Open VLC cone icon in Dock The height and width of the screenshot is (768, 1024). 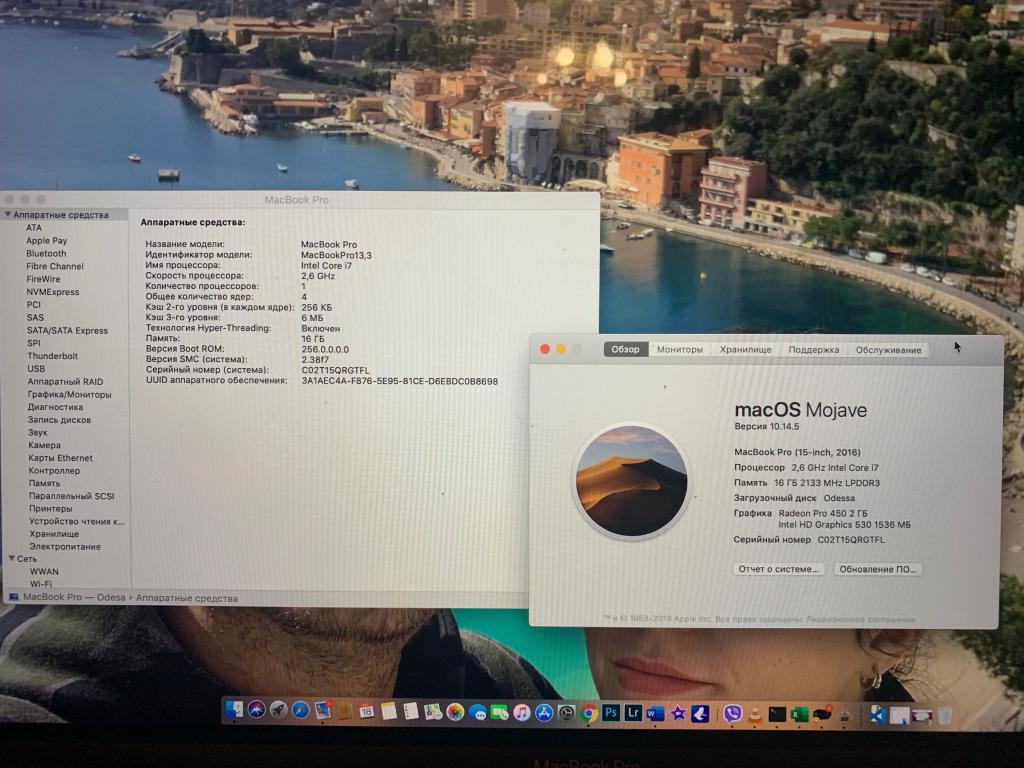(755, 714)
